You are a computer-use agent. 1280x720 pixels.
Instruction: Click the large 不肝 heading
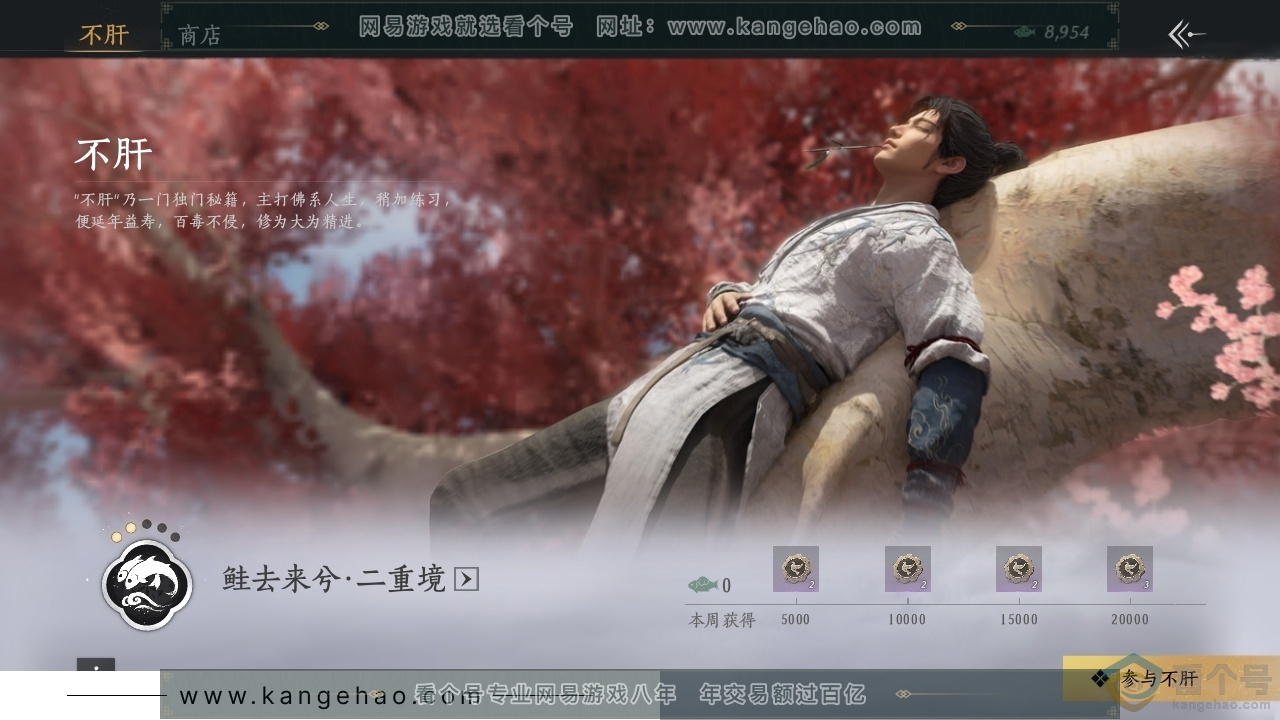(x=114, y=154)
